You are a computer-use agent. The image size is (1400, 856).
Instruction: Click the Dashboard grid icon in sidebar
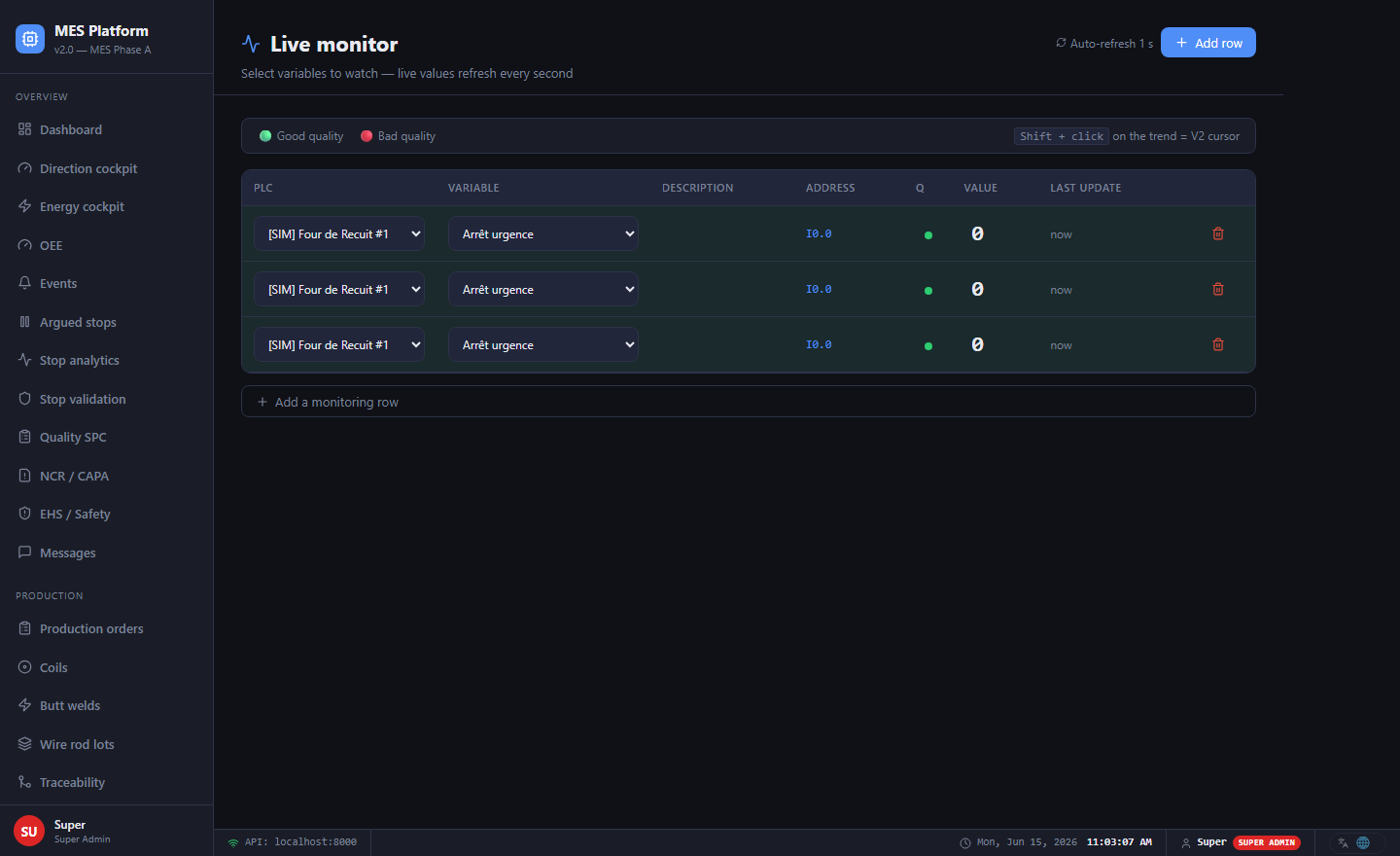25,129
